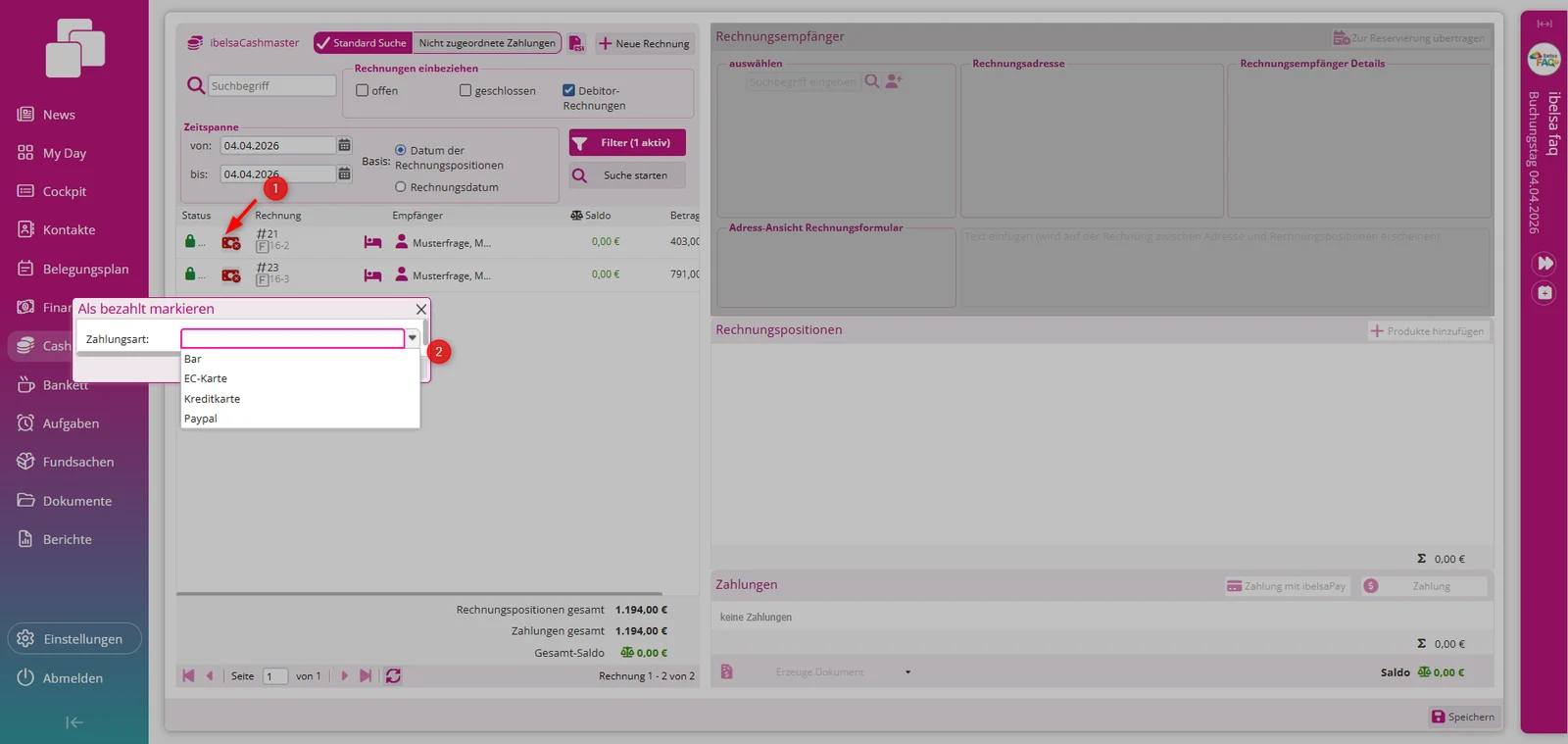
Task: Click the 'Suche starten' button
Action: point(627,175)
